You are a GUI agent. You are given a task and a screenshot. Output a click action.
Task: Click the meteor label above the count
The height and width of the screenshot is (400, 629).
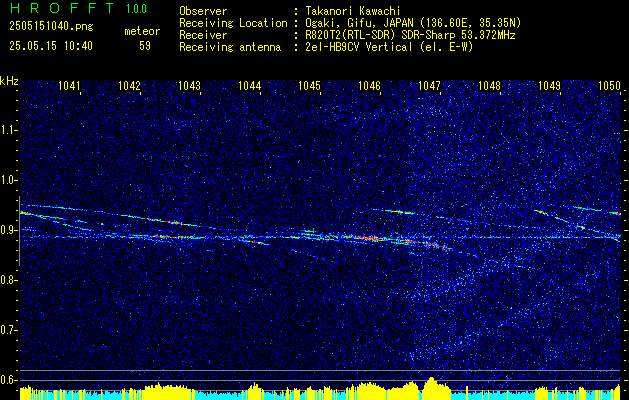click(x=142, y=31)
